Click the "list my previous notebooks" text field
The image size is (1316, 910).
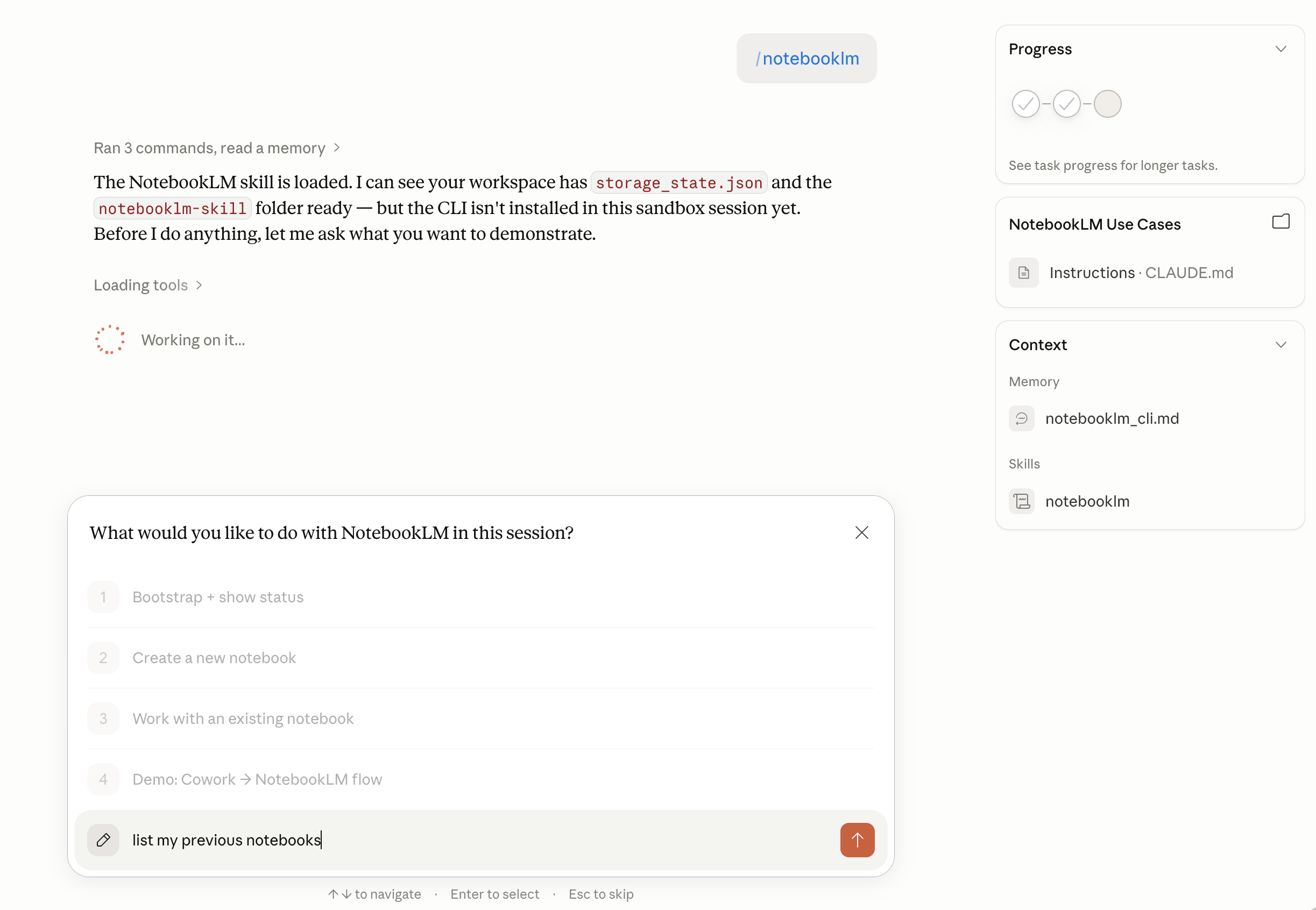point(456,840)
